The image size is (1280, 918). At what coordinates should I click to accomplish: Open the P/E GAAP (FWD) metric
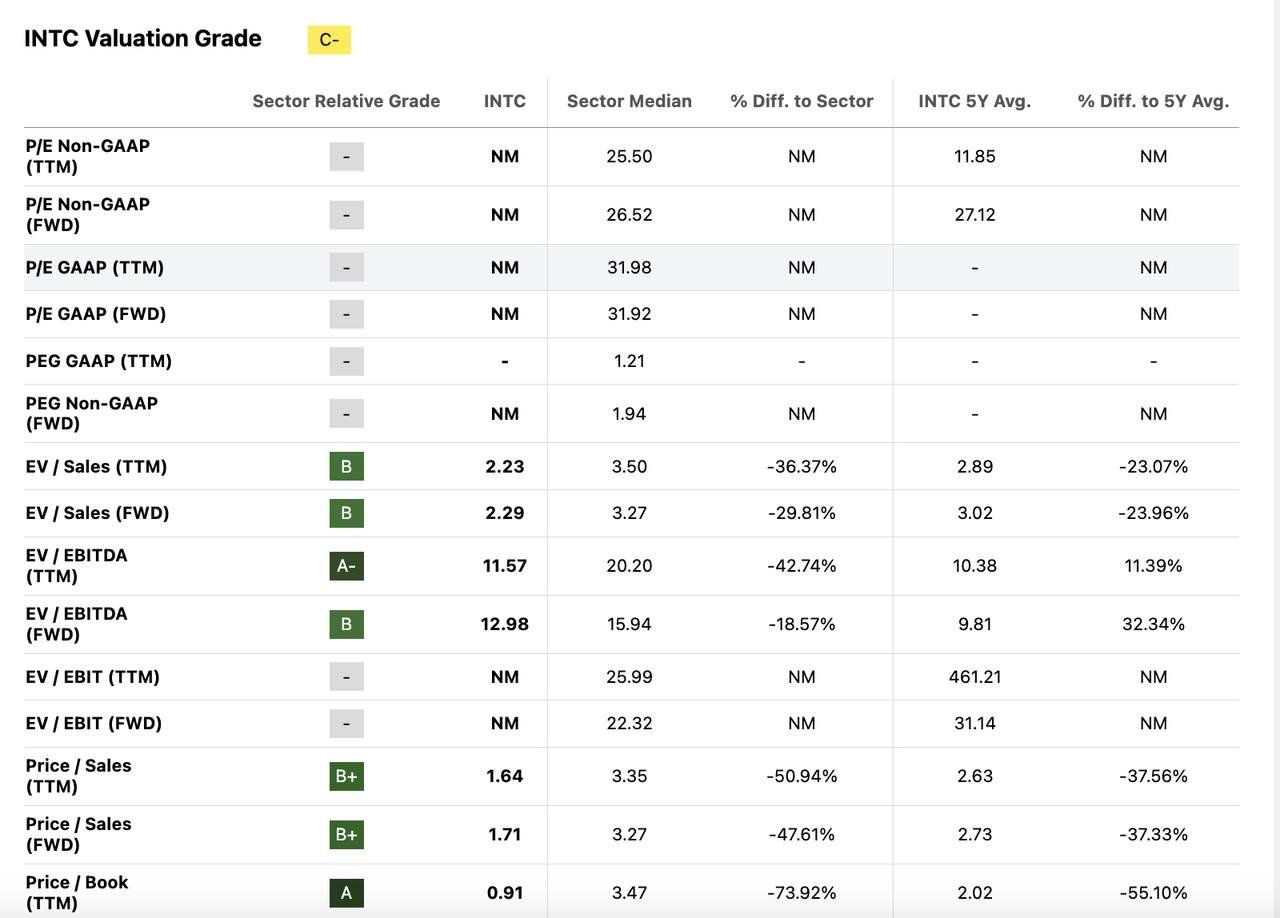coord(96,314)
